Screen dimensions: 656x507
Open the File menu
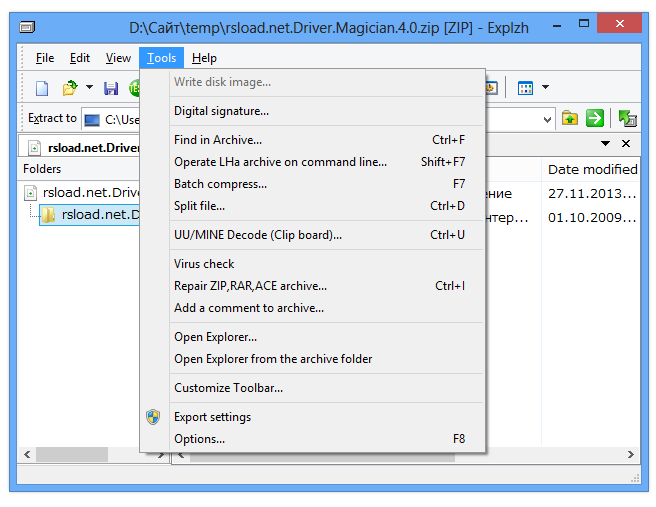(x=45, y=58)
